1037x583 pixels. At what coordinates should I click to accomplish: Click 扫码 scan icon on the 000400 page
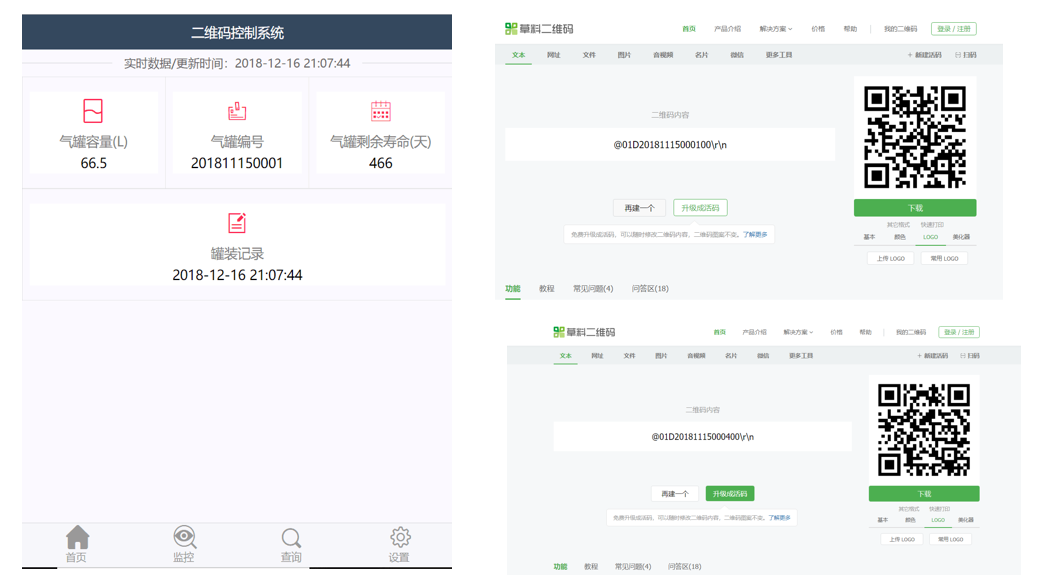coord(970,356)
